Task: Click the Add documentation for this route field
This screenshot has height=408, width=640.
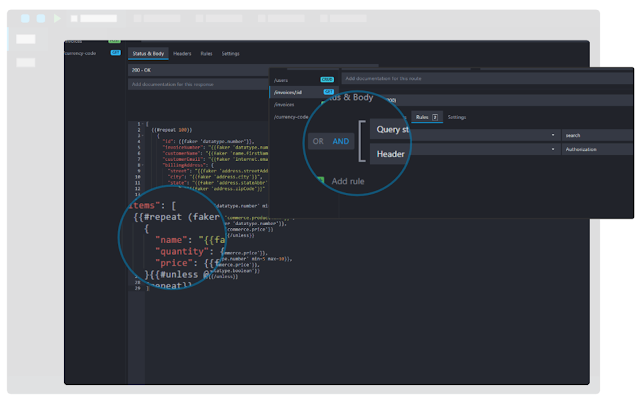Action: [x=487, y=78]
